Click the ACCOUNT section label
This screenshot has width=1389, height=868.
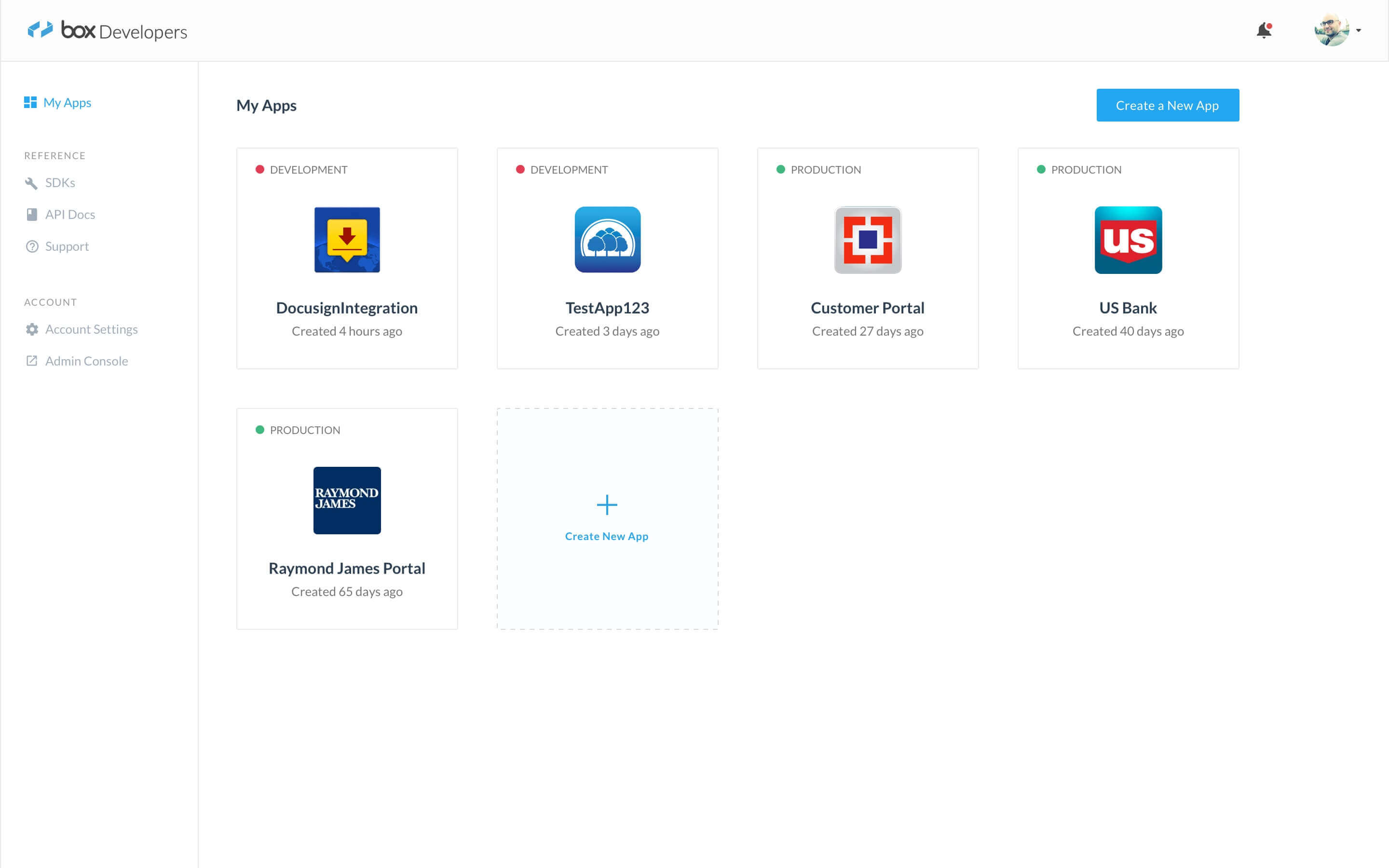tap(51, 302)
